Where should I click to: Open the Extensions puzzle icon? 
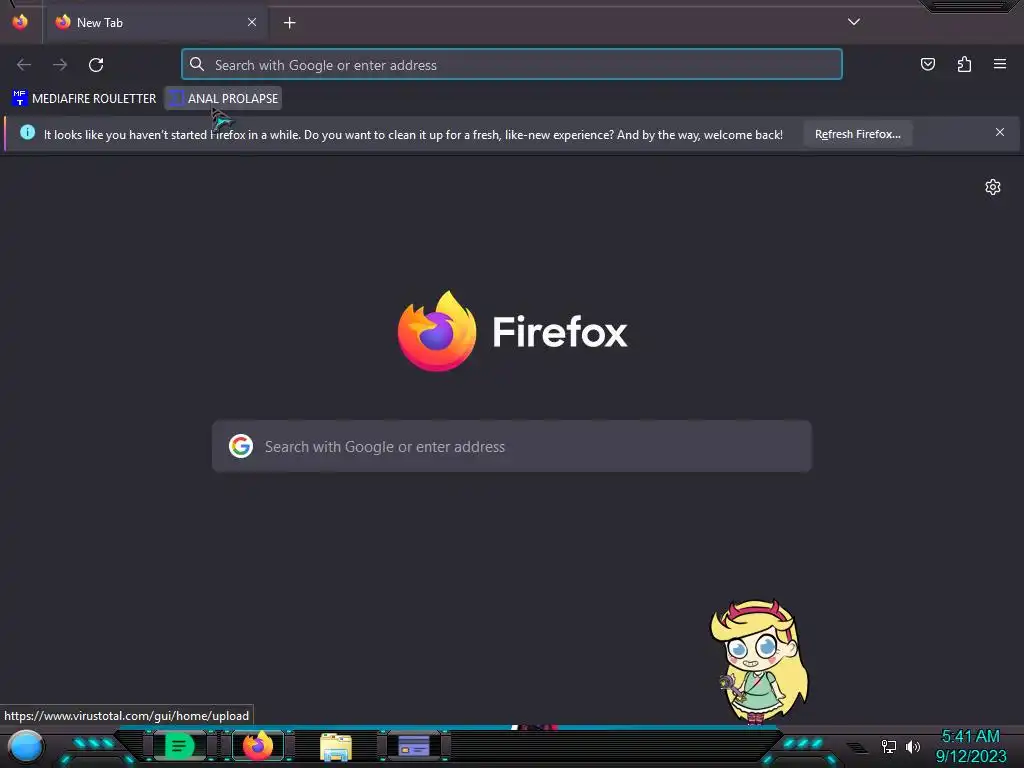coord(964,64)
